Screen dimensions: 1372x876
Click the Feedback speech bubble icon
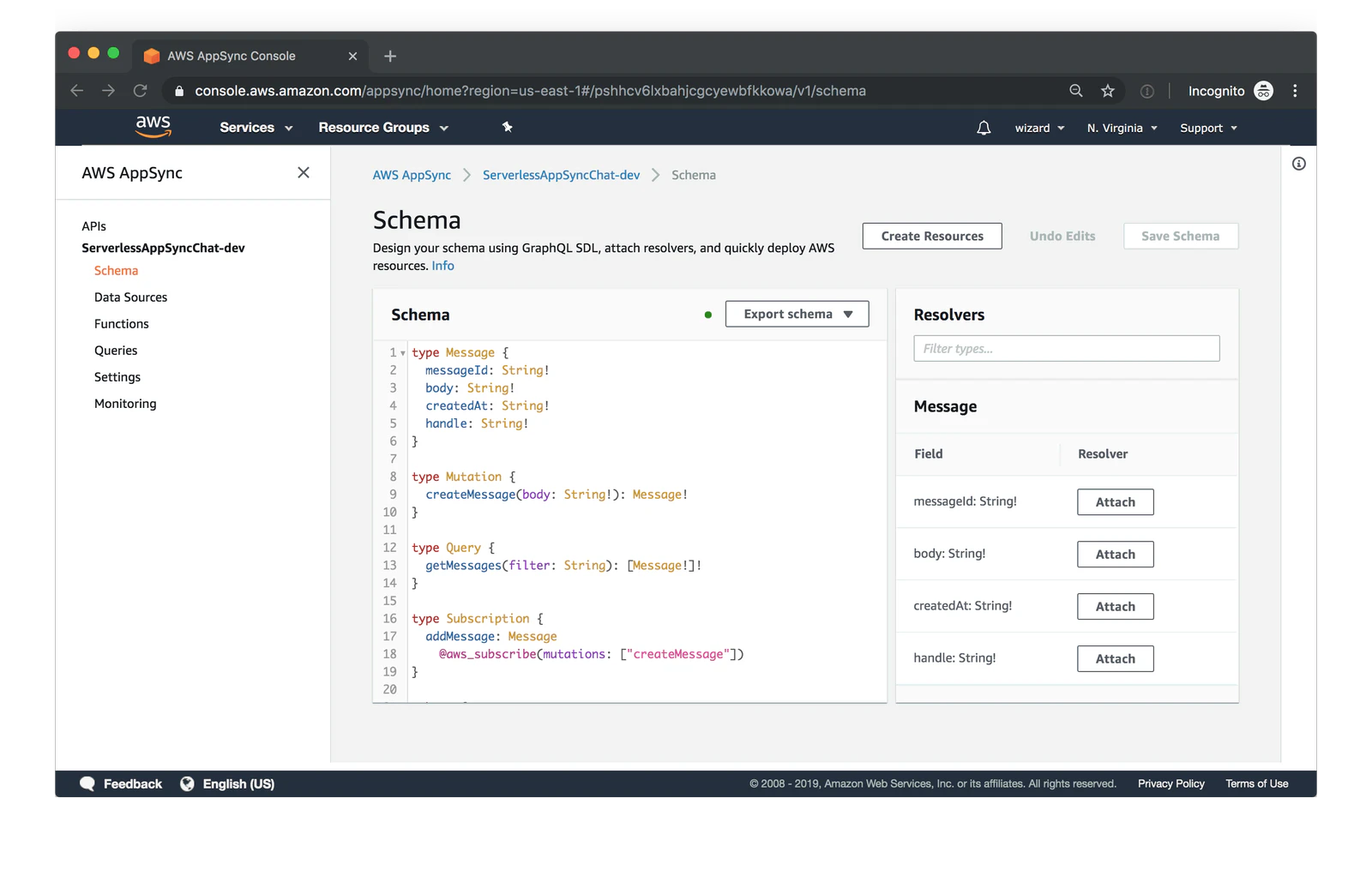pos(87,783)
